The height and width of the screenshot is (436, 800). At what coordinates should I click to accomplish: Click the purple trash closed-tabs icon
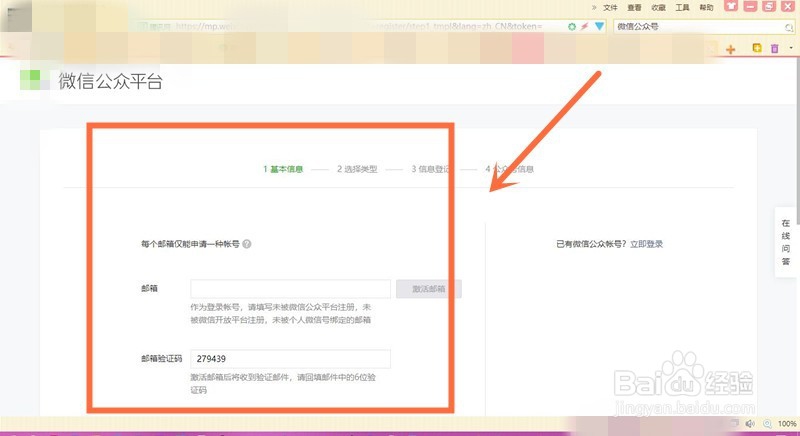[774, 48]
